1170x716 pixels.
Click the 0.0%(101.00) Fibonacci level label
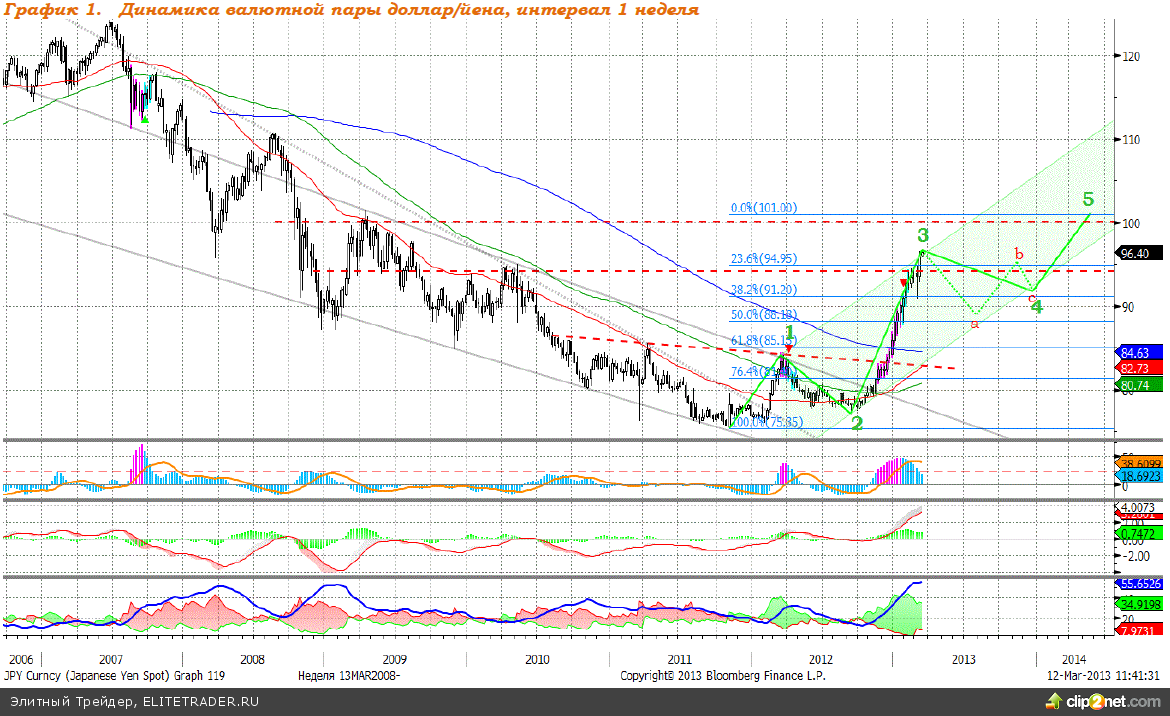tap(763, 208)
